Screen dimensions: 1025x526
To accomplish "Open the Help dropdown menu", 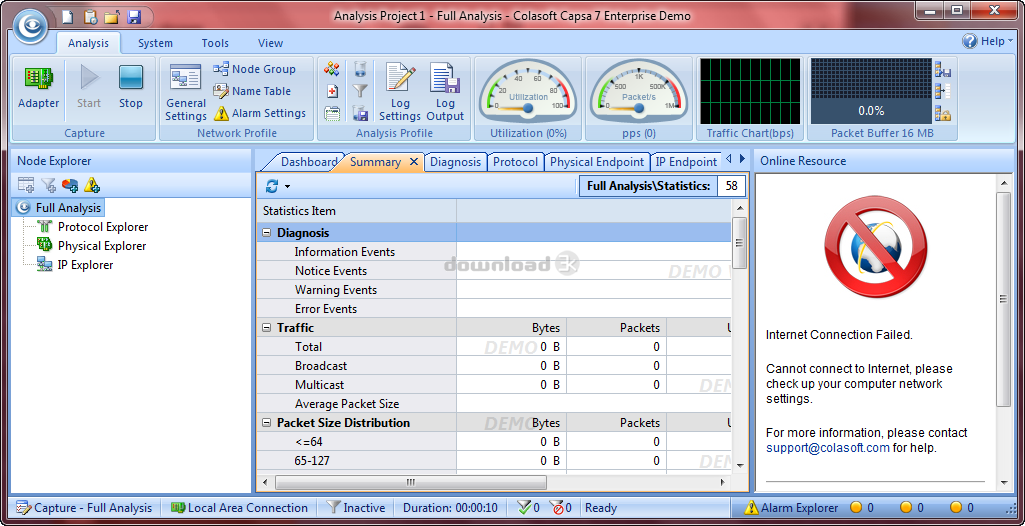I will click(988, 41).
